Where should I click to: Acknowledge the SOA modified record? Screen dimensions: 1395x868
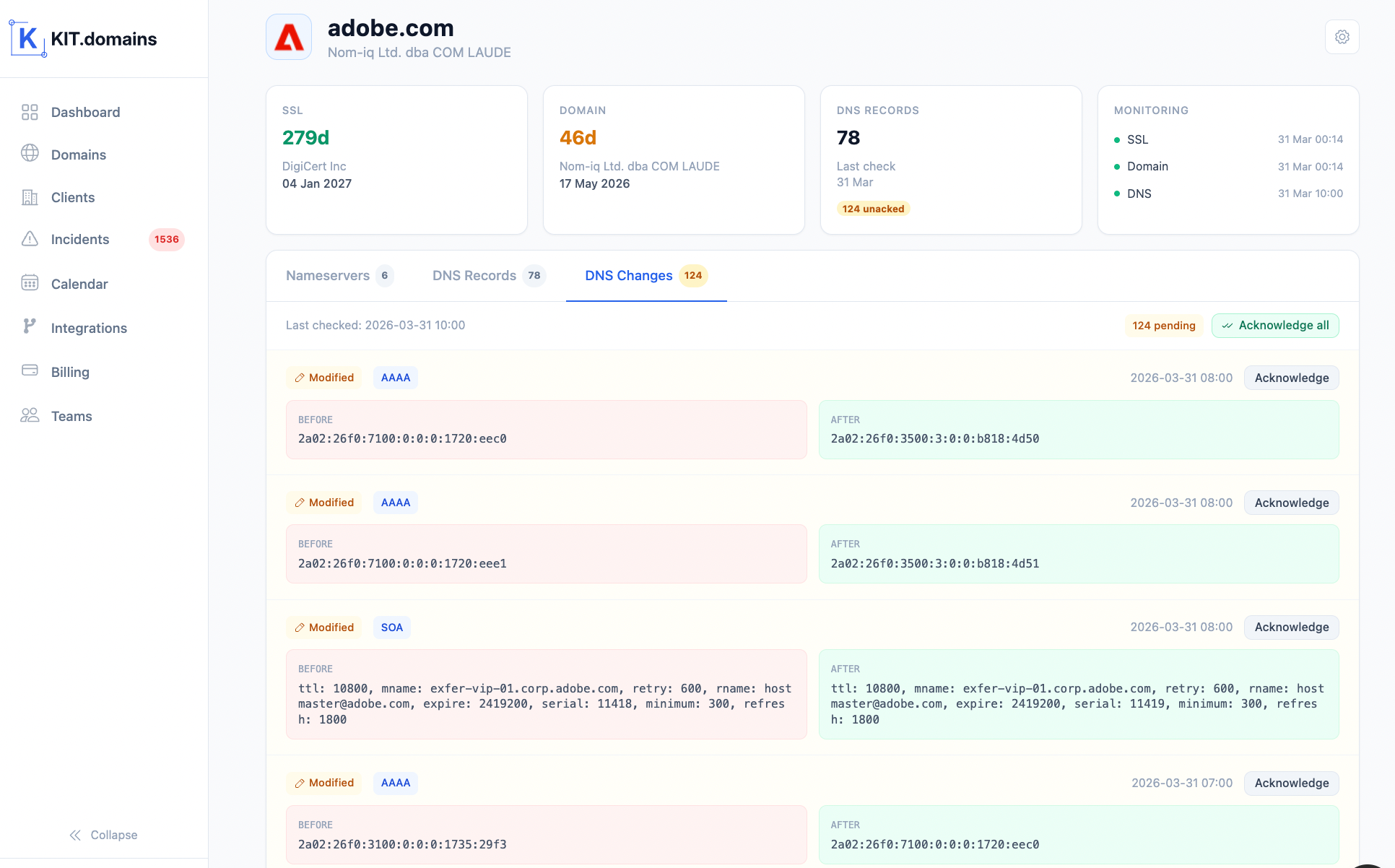[1291, 627]
